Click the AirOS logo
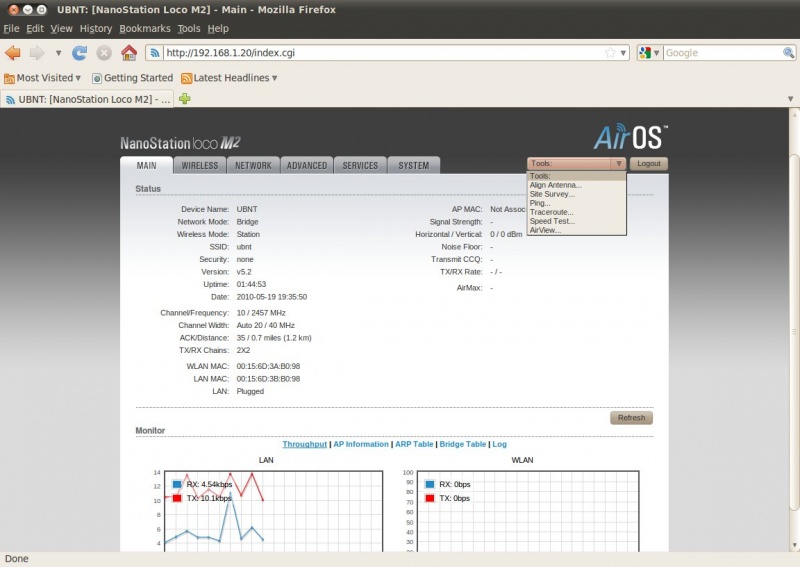 click(x=631, y=137)
